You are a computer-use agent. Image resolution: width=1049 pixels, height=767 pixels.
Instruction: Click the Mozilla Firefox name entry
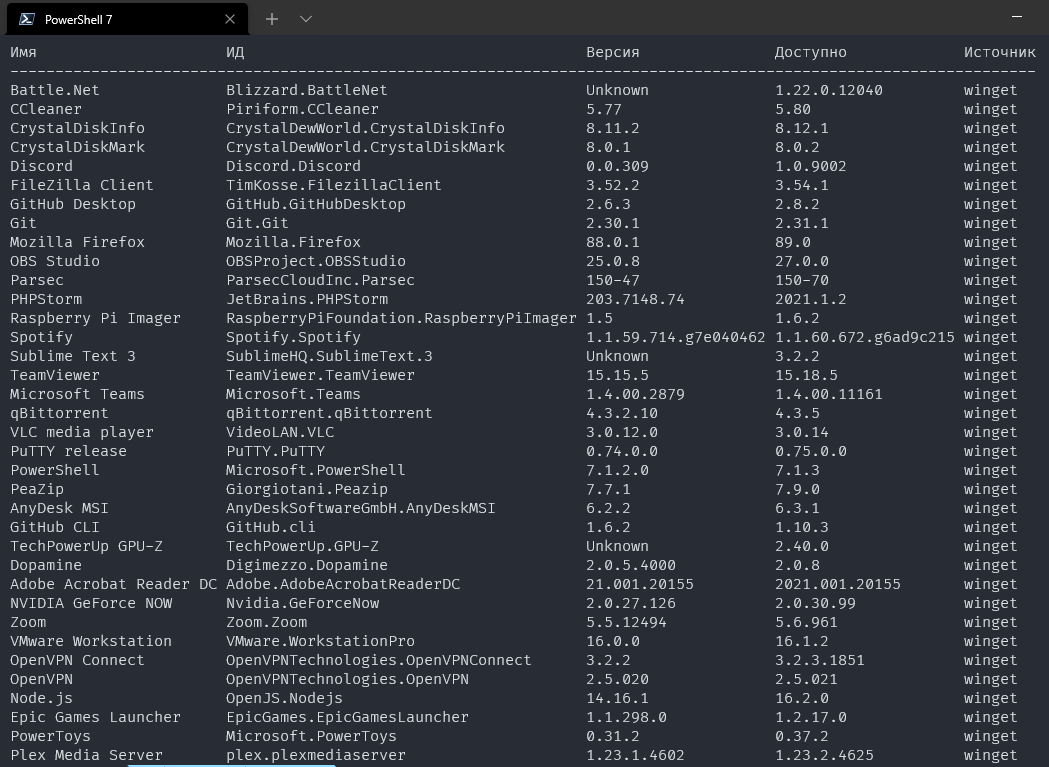(x=77, y=242)
